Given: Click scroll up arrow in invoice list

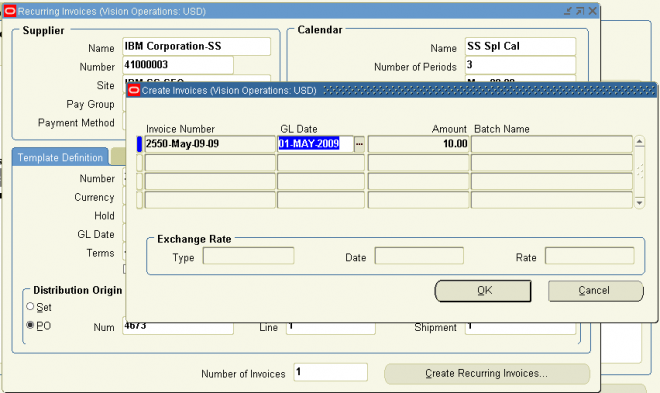Looking at the screenshot, I should click(639, 141).
